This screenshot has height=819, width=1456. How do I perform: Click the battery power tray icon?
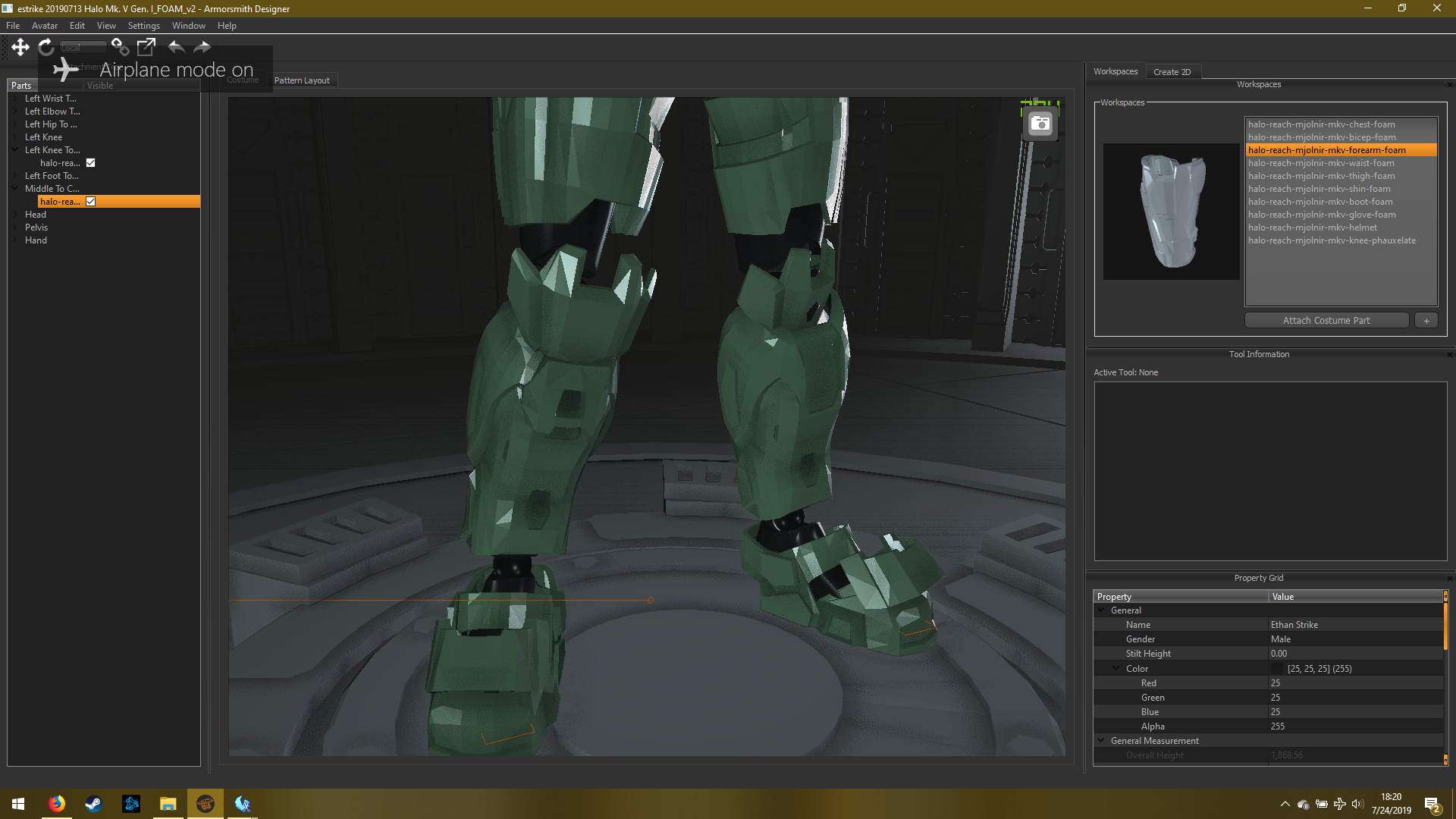coord(1321,804)
